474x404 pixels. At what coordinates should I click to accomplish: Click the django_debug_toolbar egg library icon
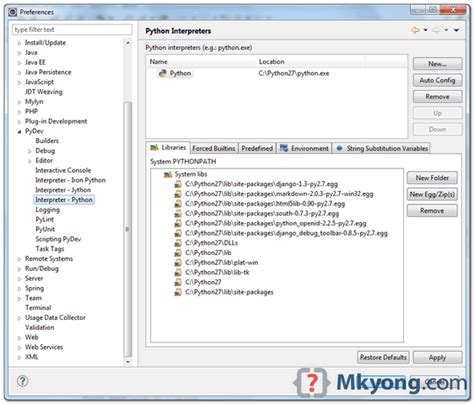point(178,233)
